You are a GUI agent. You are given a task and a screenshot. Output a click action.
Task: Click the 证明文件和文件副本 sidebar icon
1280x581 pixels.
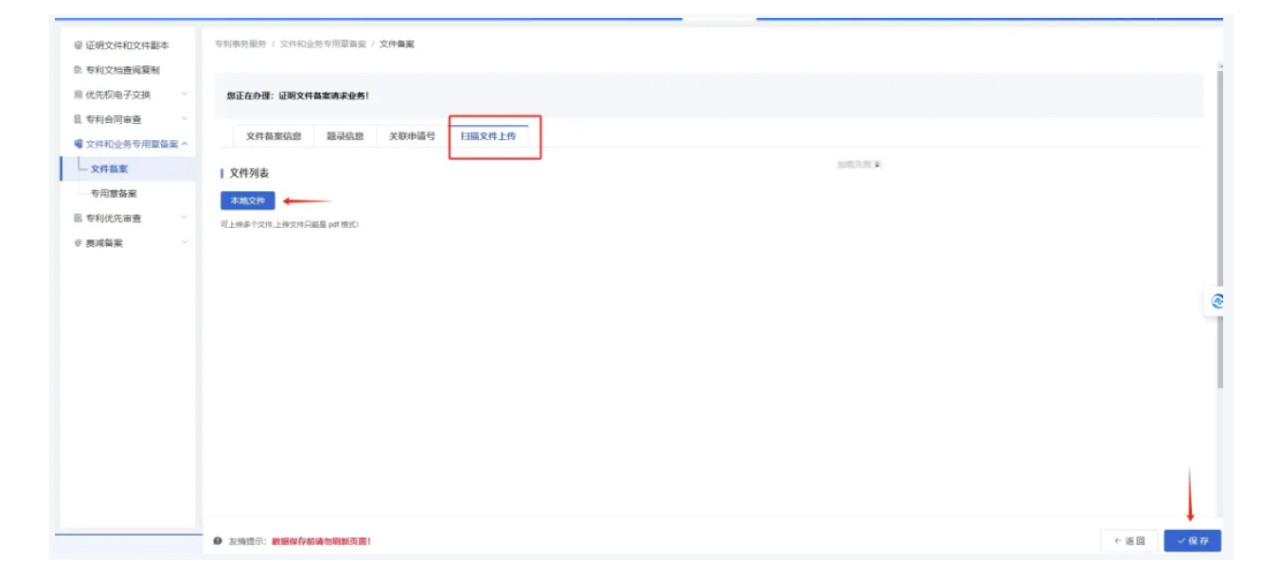click(78, 46)
